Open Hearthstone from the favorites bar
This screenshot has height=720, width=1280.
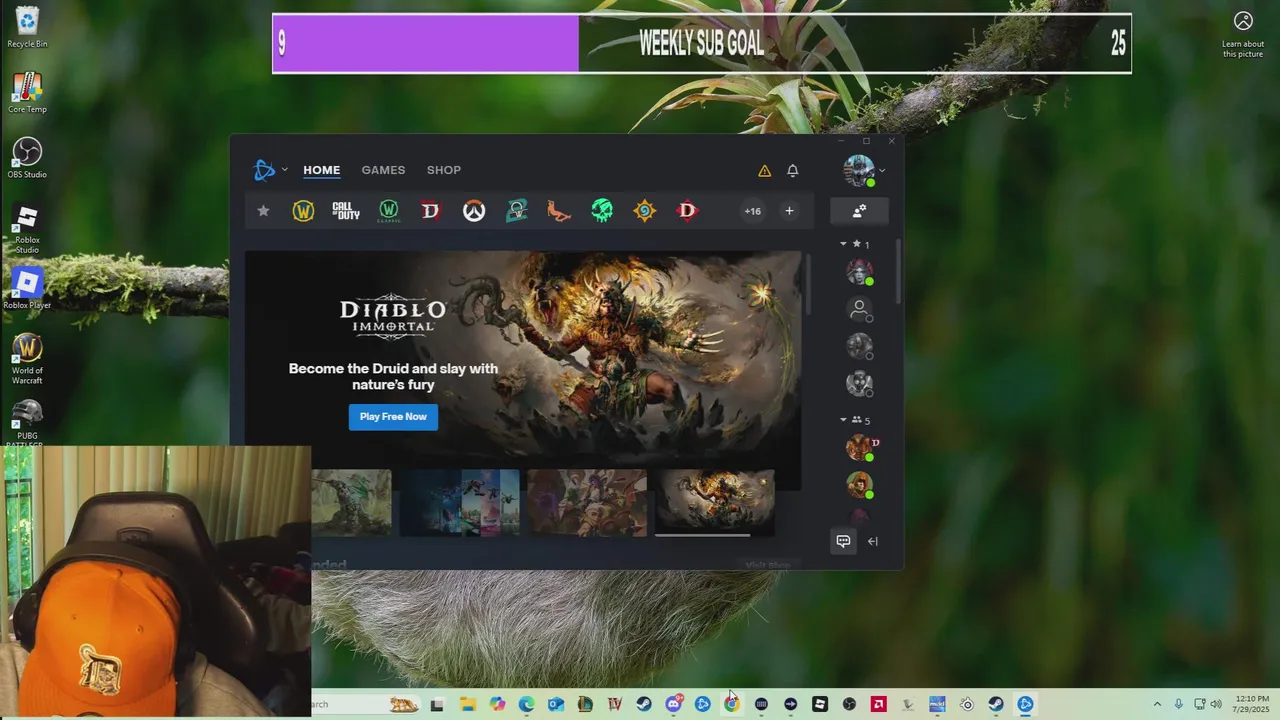(645, 211)
